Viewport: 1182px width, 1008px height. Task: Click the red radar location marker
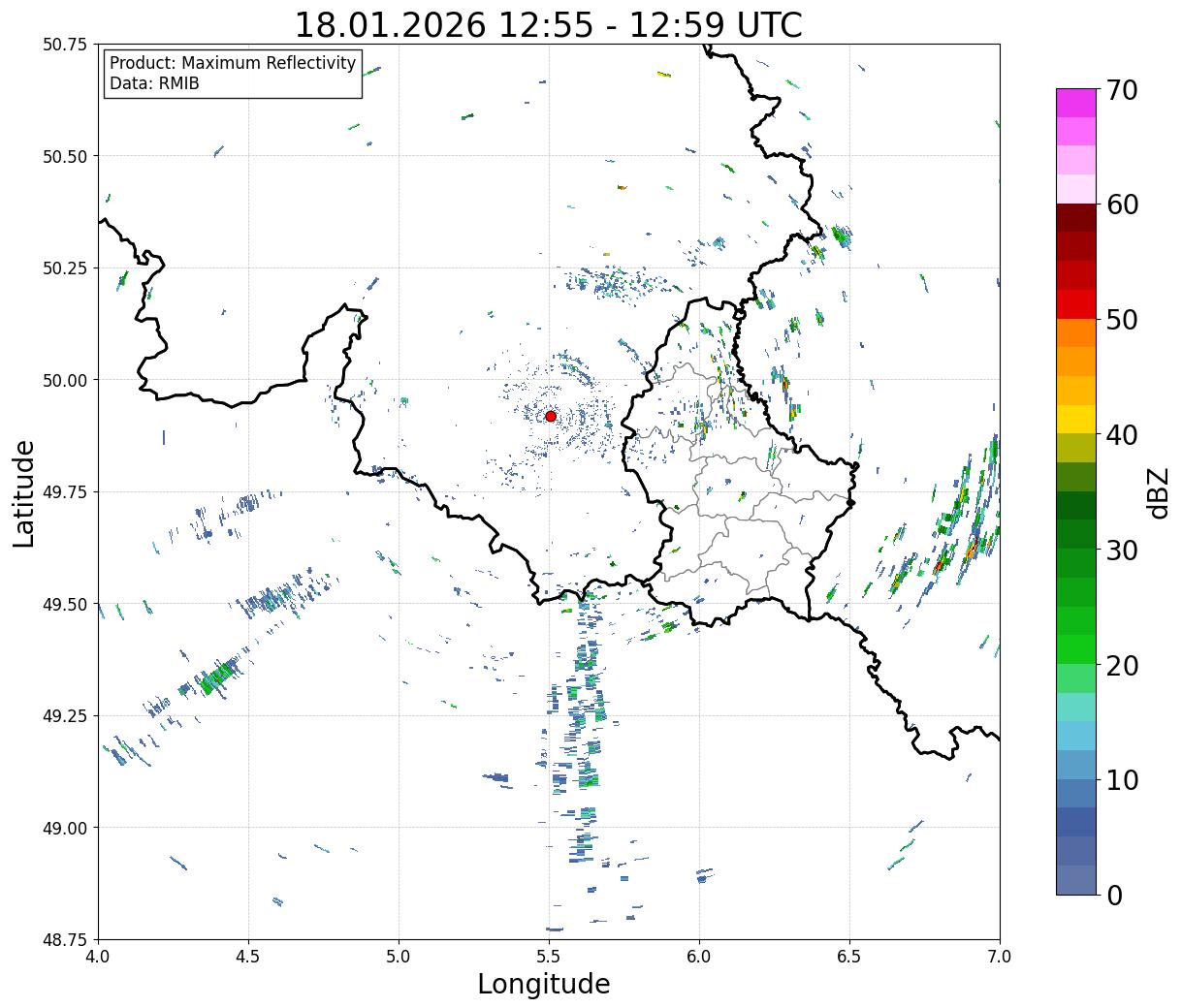[x=551, y=416]
